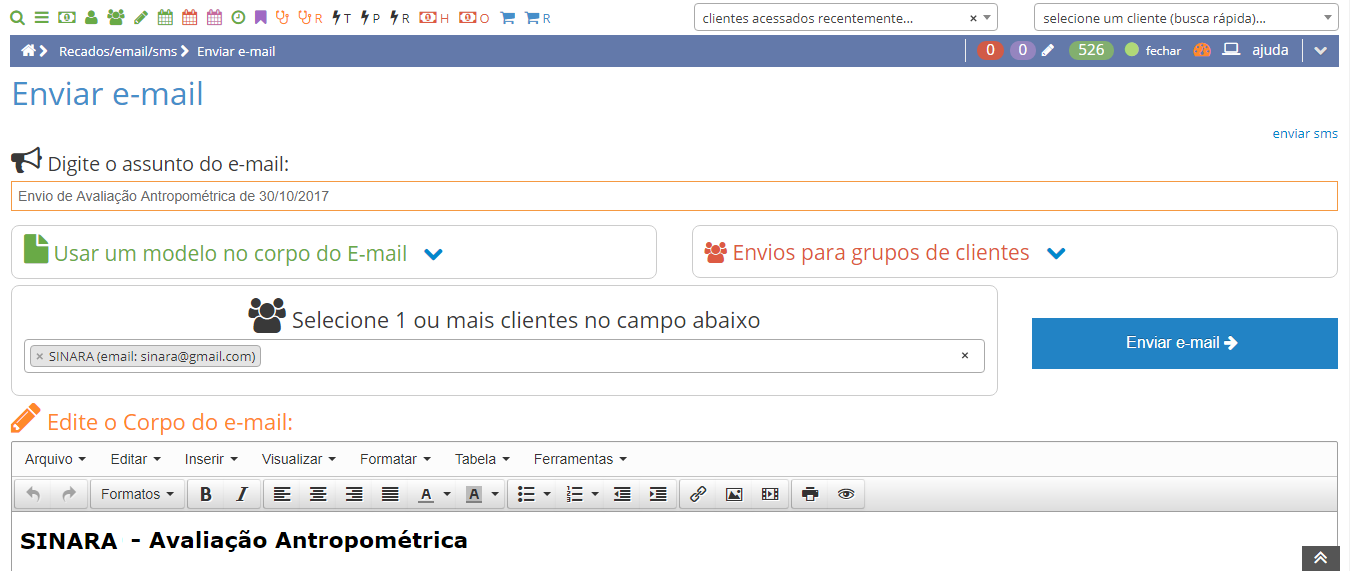1350x571 pixels.
Task: Click the insert image icon
Action: coord(734,494)
